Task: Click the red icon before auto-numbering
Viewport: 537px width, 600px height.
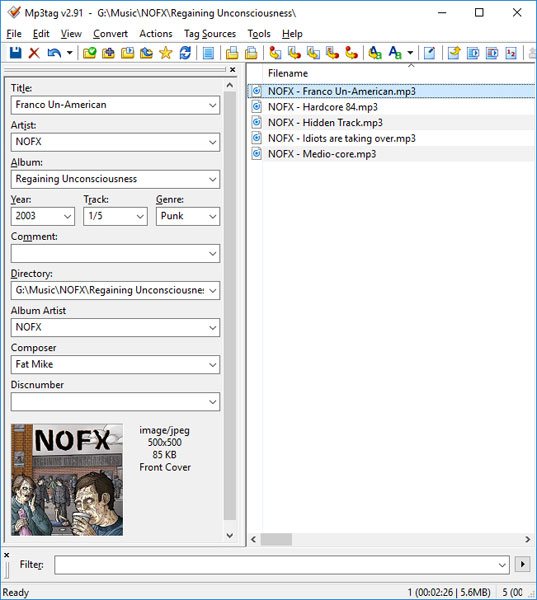Action: coord(492,53)
